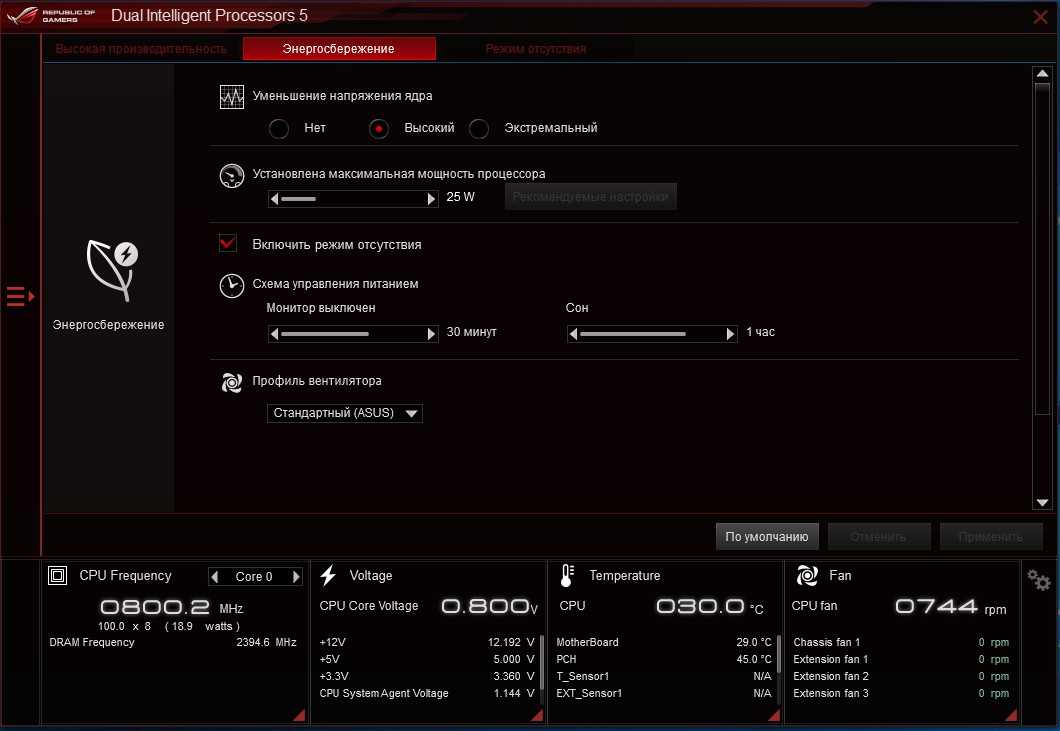This screenshot has width=1060, height=731.
Task: Click the CPU max power gauge icon
Action: 232,176
